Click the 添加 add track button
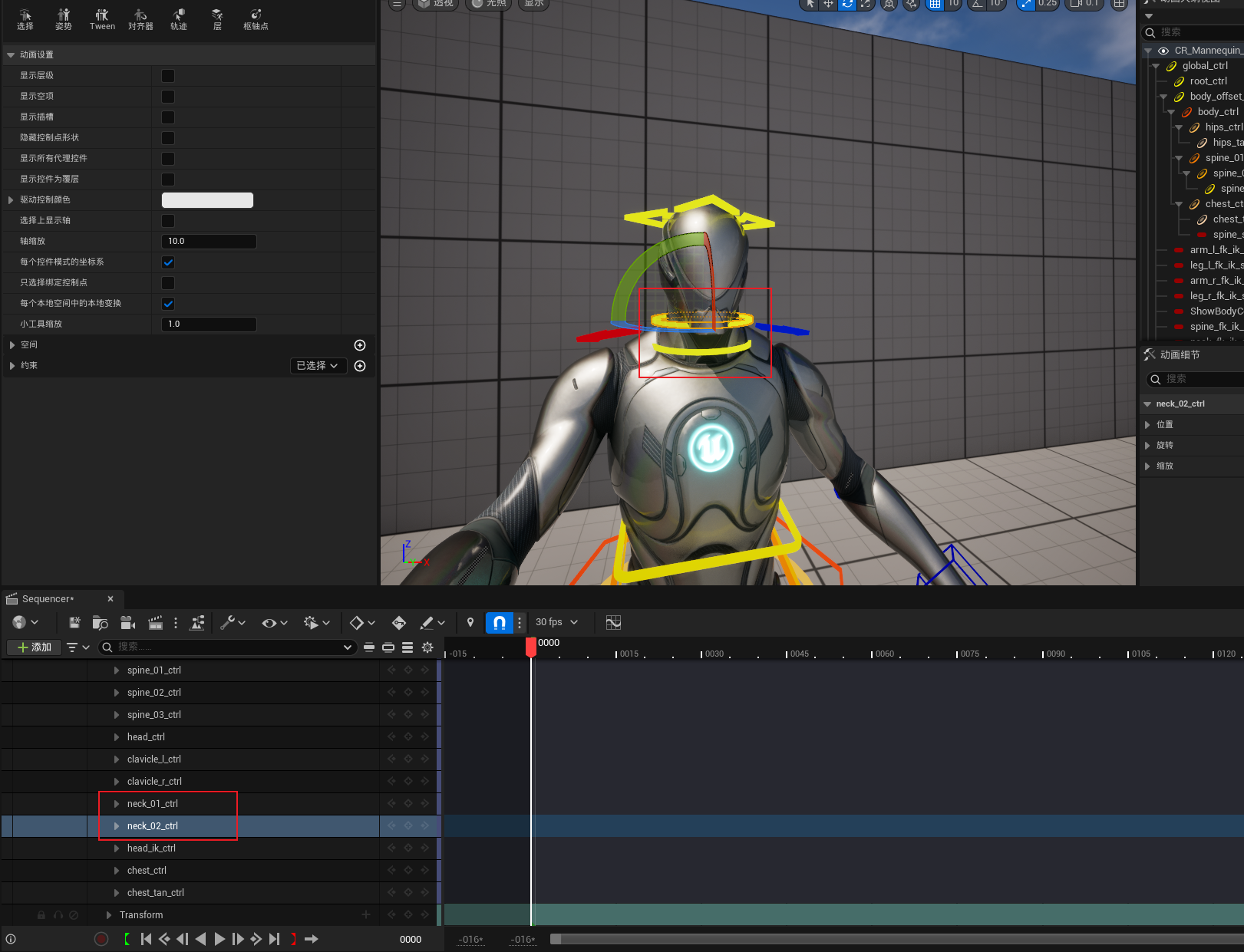 [35, 647]
